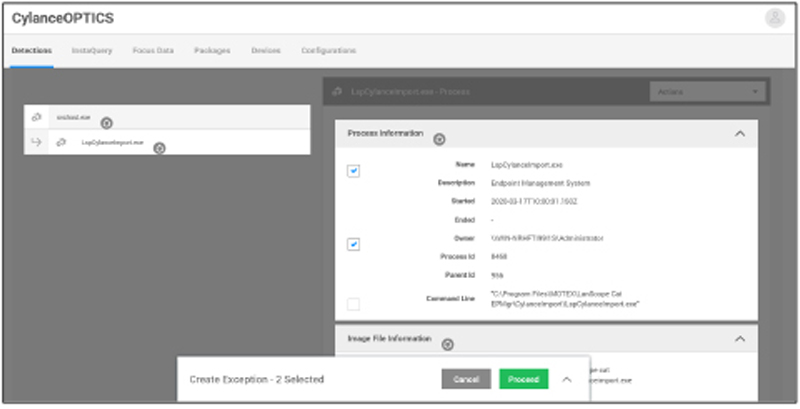
Task: Click the Command Line path text
Action: coord(565,299)
